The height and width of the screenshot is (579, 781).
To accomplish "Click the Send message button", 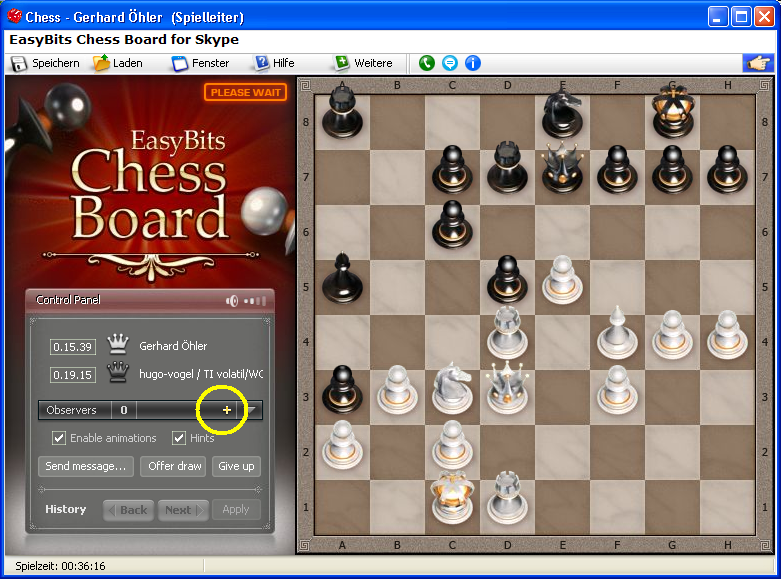I will (86, 466).
